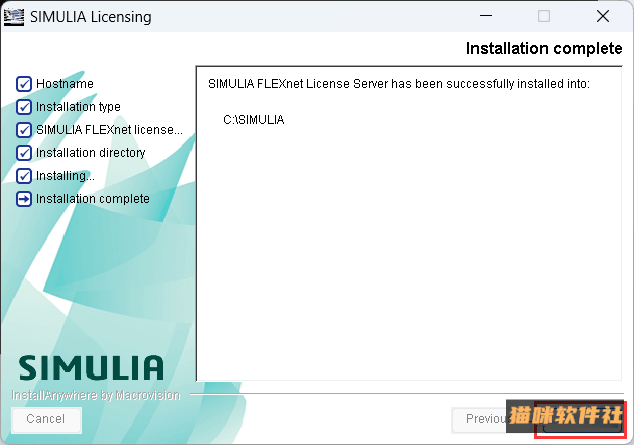Click the SIMULIA FLEXnet license step checkmark icon

point(24,130)
